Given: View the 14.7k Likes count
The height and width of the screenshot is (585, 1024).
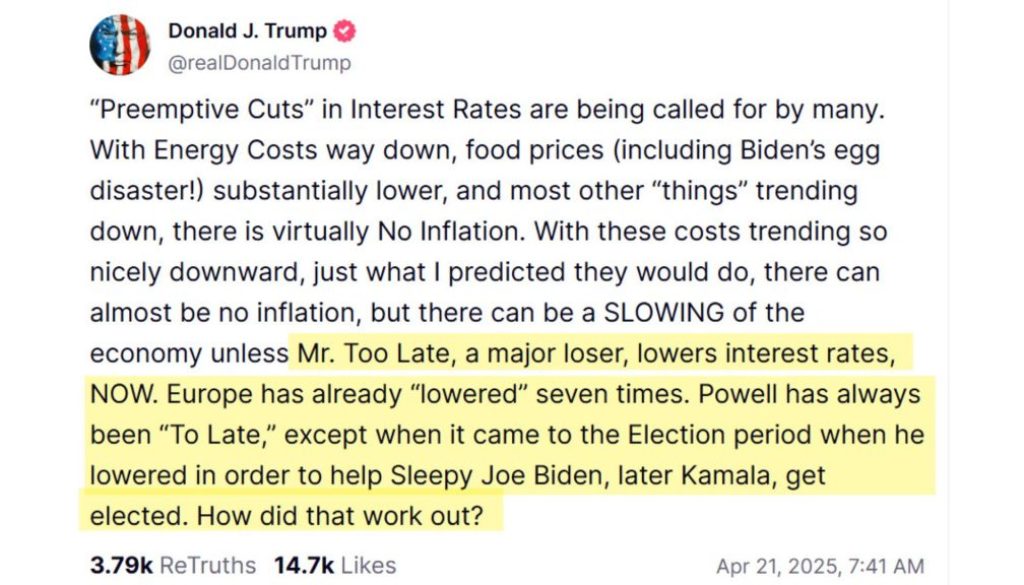Looking at the screenshot, I should click(304, 565).
